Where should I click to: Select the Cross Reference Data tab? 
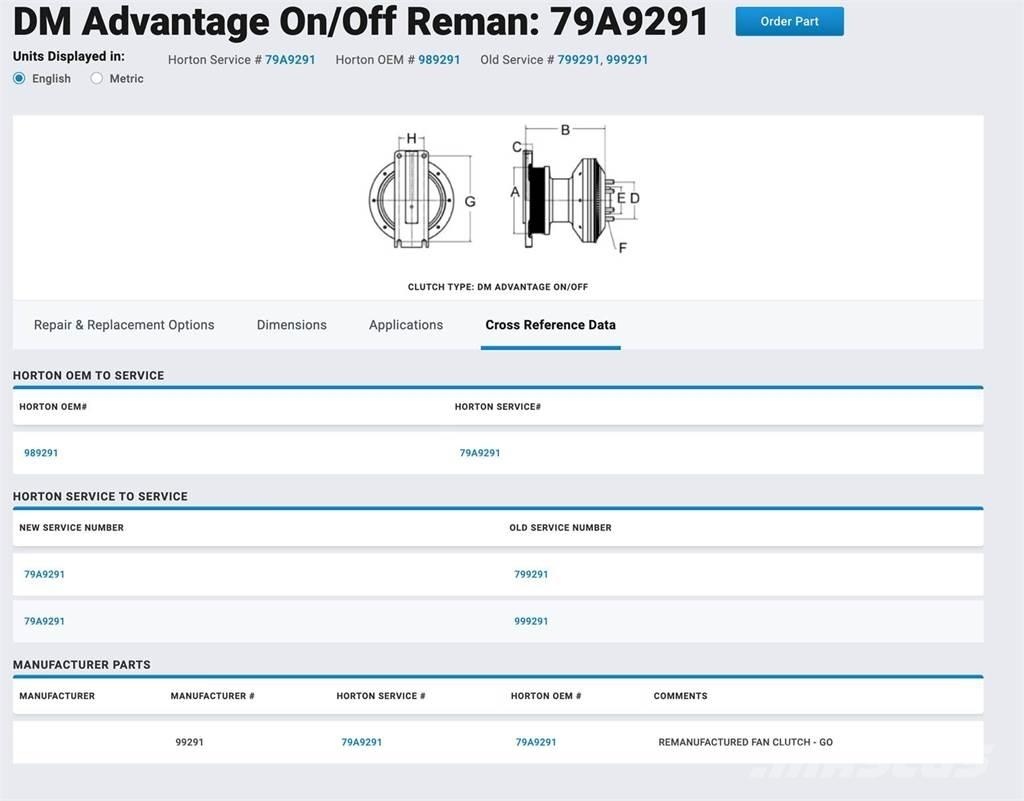click(x=550, y=325)
